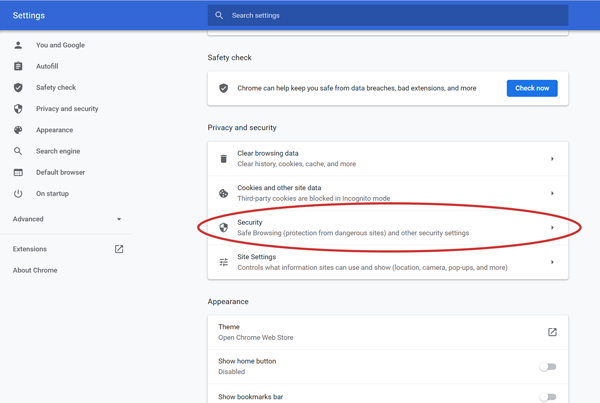
Task: Click the magnifier icon in the search settings bar
Action: click(x=219, y=15)
